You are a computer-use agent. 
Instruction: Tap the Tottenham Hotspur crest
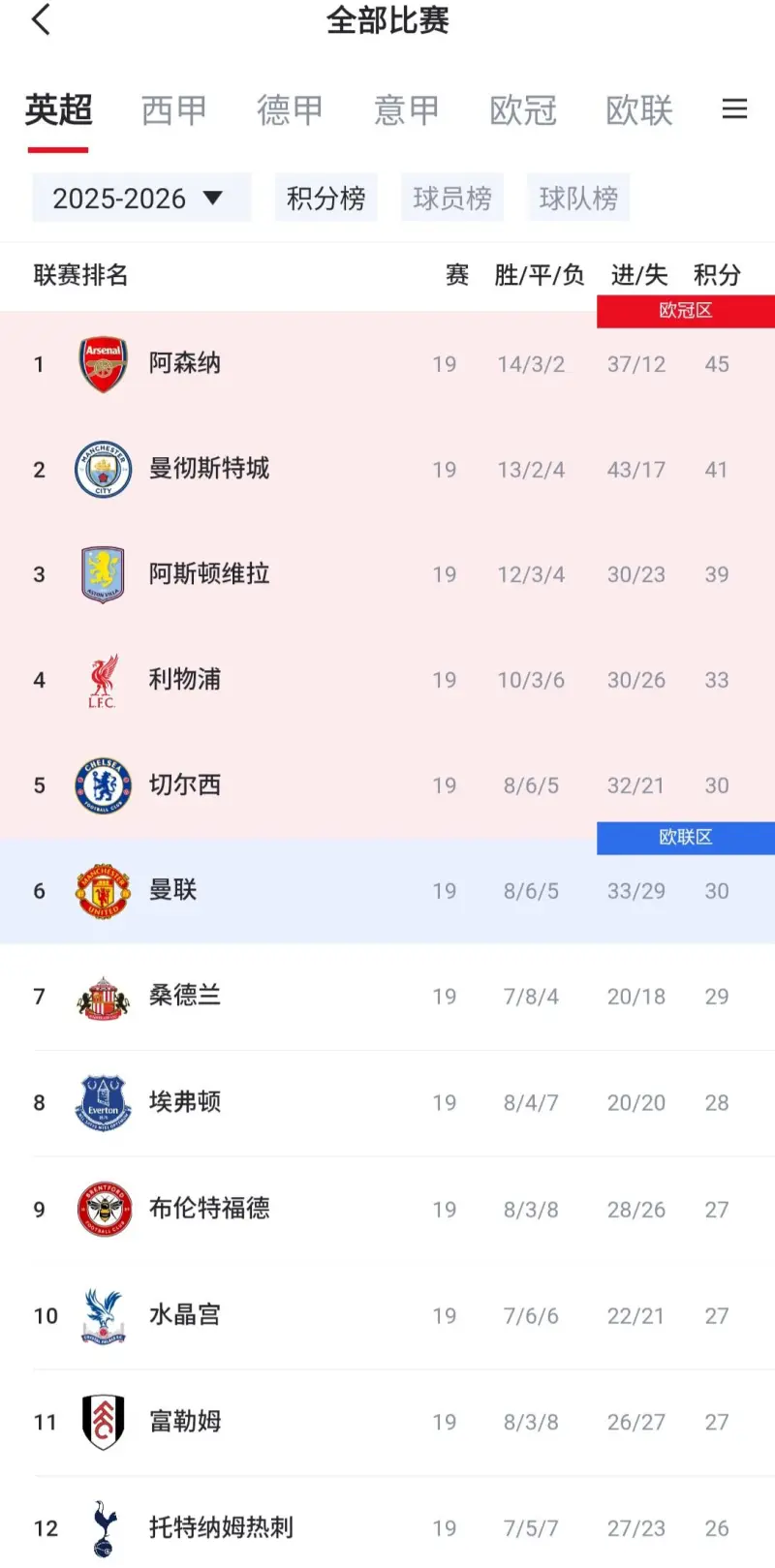pos(103,1528)
